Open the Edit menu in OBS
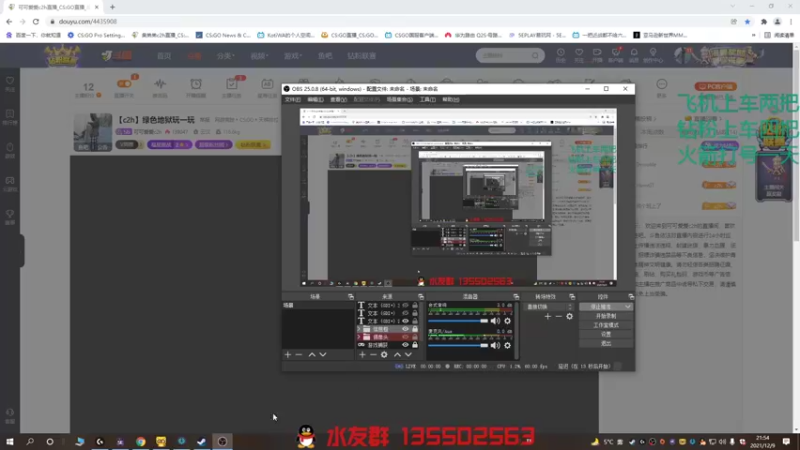The image size is (800, 450). [x=315, y=99]
